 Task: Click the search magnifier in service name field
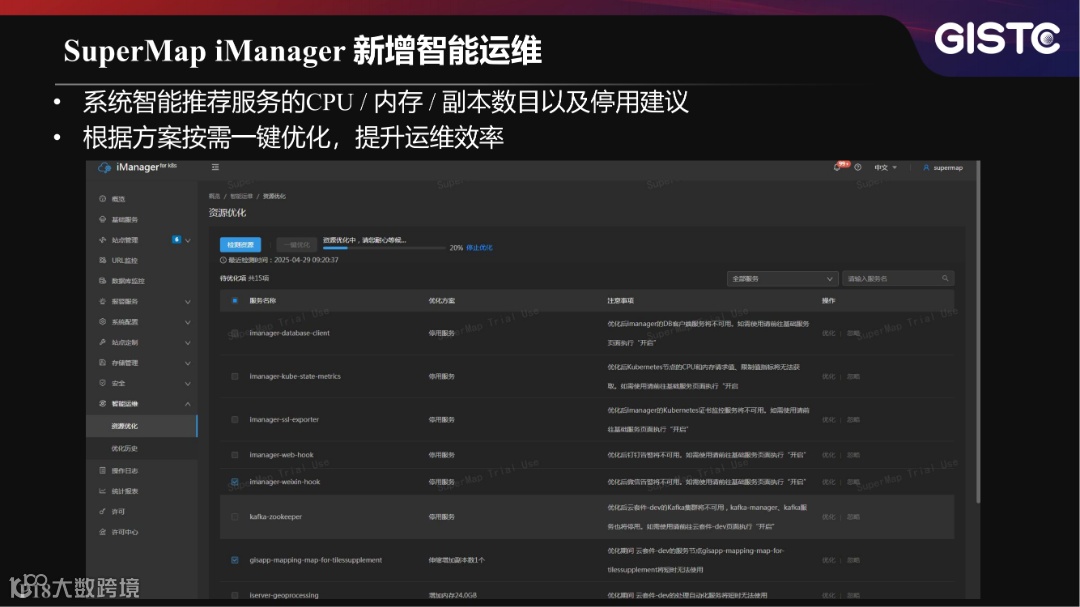coord(945,278)
